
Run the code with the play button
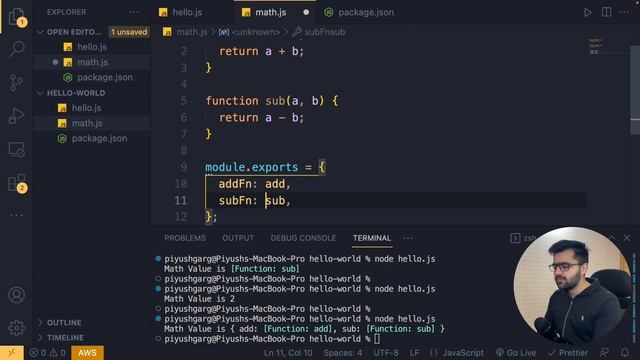[587, 12]
